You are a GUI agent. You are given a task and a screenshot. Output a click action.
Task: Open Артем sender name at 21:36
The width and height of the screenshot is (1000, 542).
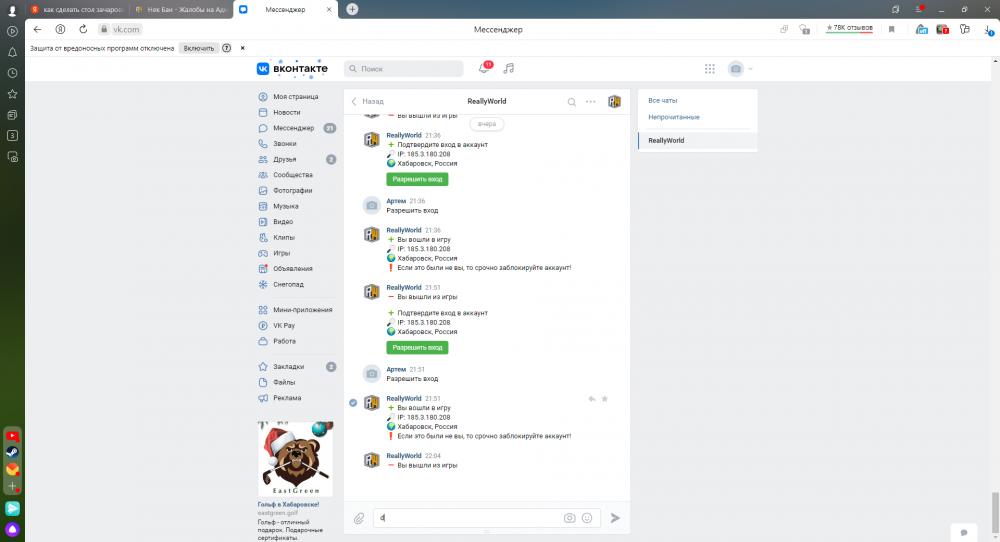(396, 201)
